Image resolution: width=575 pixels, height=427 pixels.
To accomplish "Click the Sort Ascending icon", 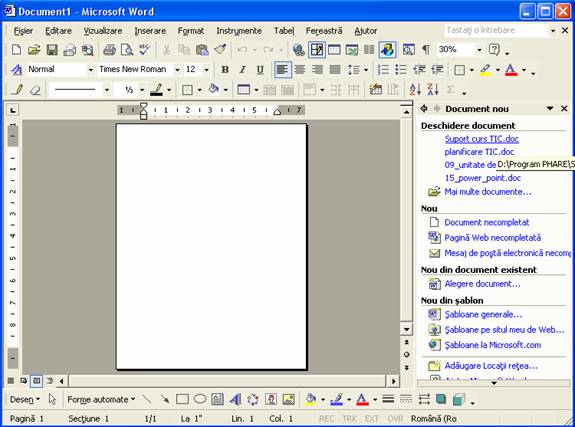I will click(415, 90).
